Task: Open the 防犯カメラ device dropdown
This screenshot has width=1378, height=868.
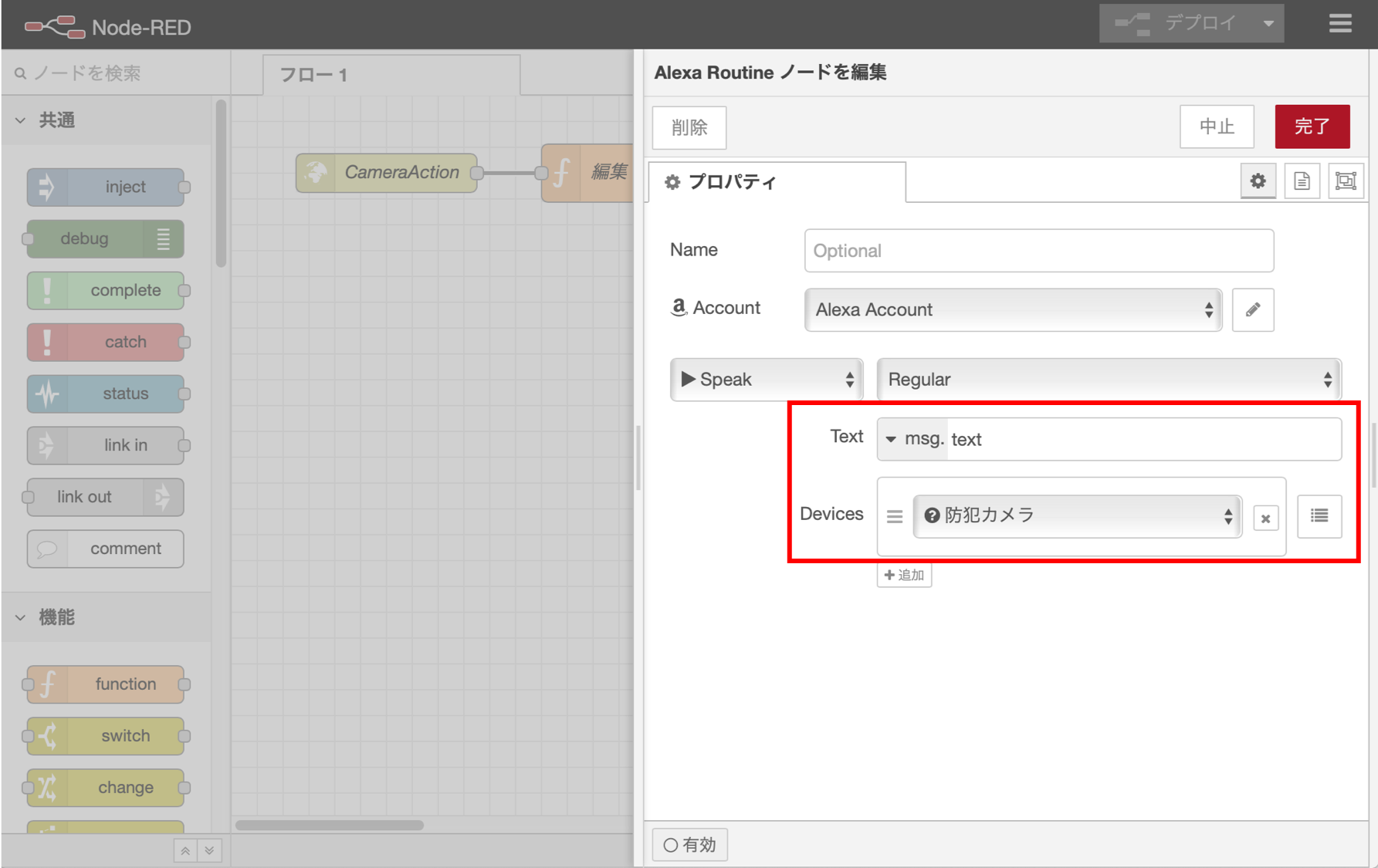Action: point(1078,516)
